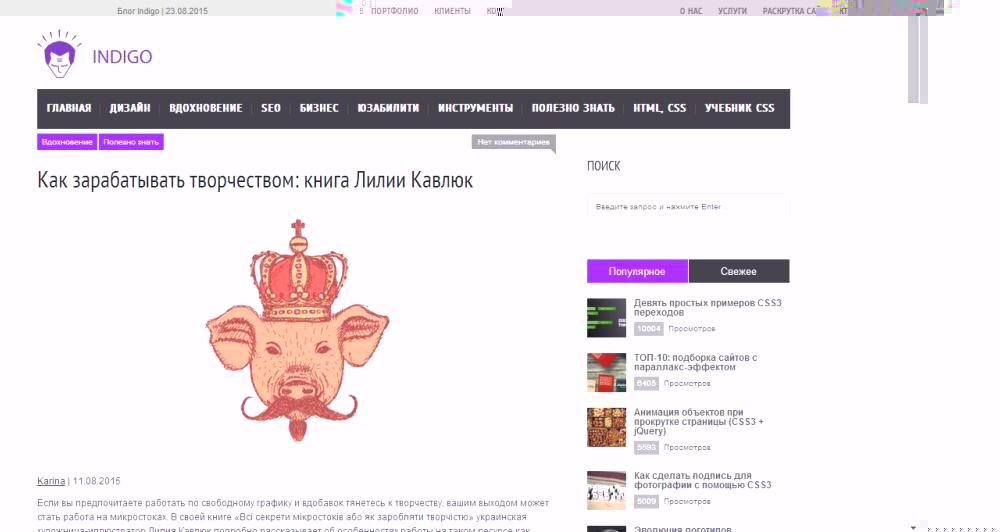Go to the О НАС page

pyautogui.click(x=691, y=11)
